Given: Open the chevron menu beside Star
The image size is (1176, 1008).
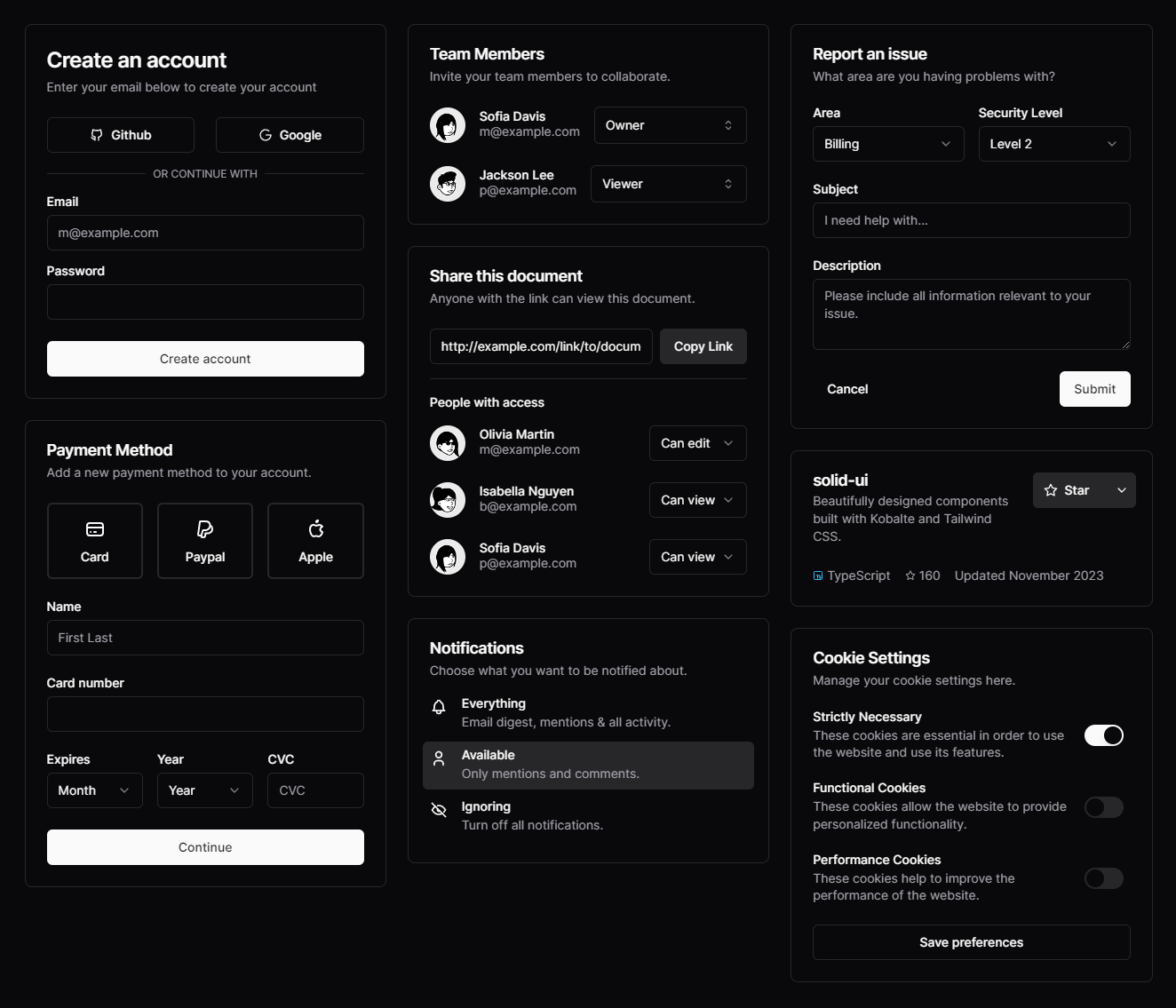Looking at the screenshot, I should (1122, 490).
